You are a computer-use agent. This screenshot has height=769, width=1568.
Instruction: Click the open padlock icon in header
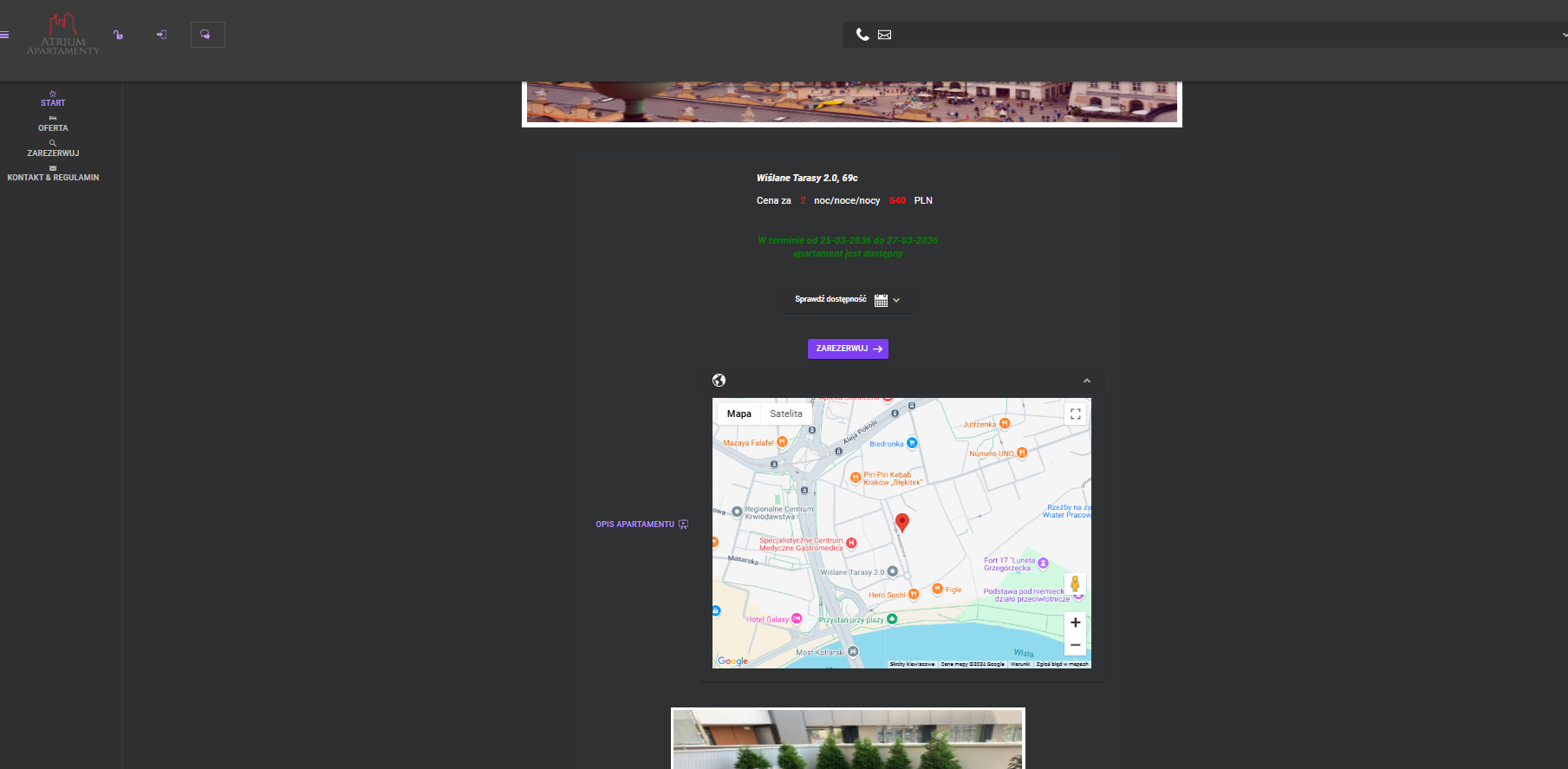tap(118, 35)
